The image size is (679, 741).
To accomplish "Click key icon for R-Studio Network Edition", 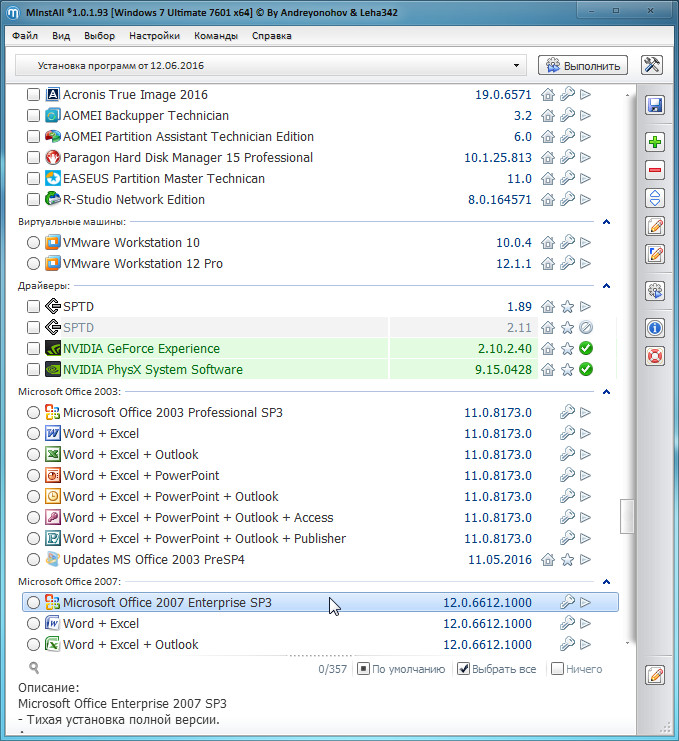I will coord(567,199).
